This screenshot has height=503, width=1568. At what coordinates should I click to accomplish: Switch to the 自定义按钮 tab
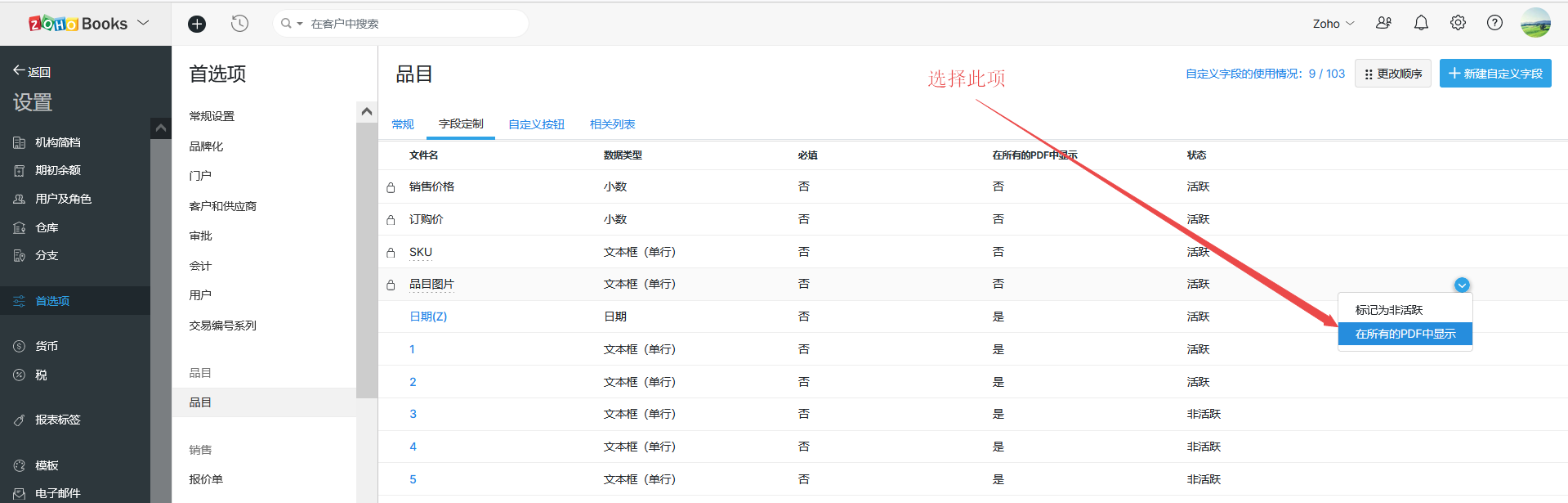536,124
